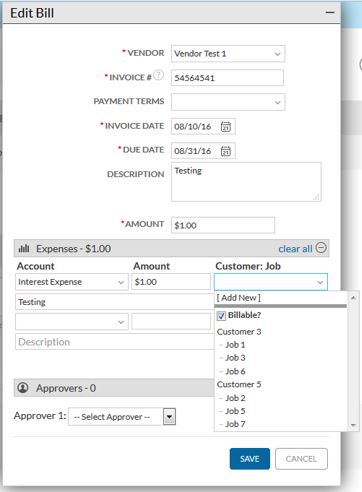The width and height of the screenshot is (362, 492).
Task: Click the empty second-row amount field
Action: [171, 322]
